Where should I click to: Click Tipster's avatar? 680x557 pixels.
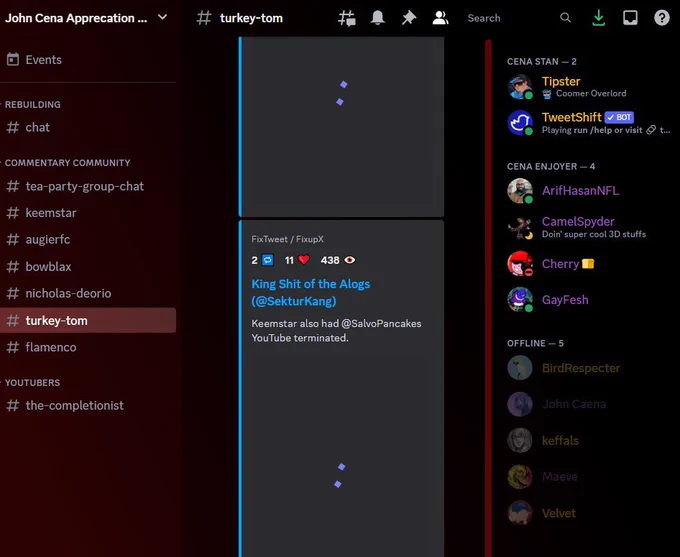coord(520,87)
